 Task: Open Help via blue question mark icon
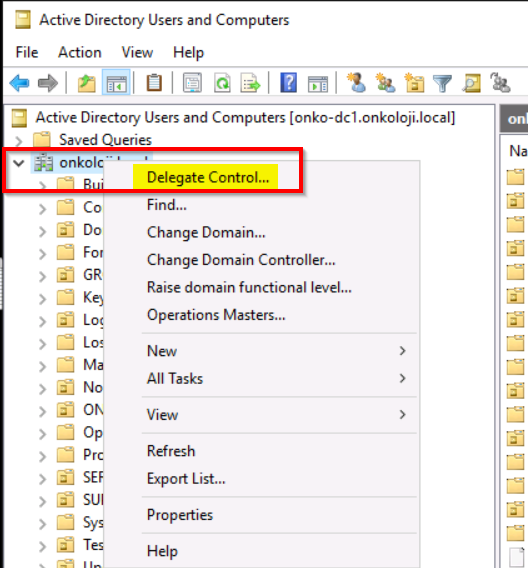289,83
